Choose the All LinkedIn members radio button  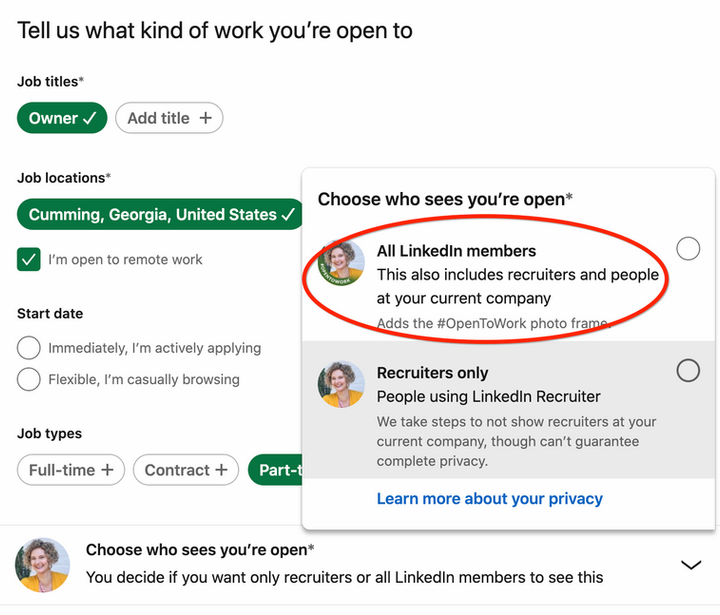pos(688,248)
